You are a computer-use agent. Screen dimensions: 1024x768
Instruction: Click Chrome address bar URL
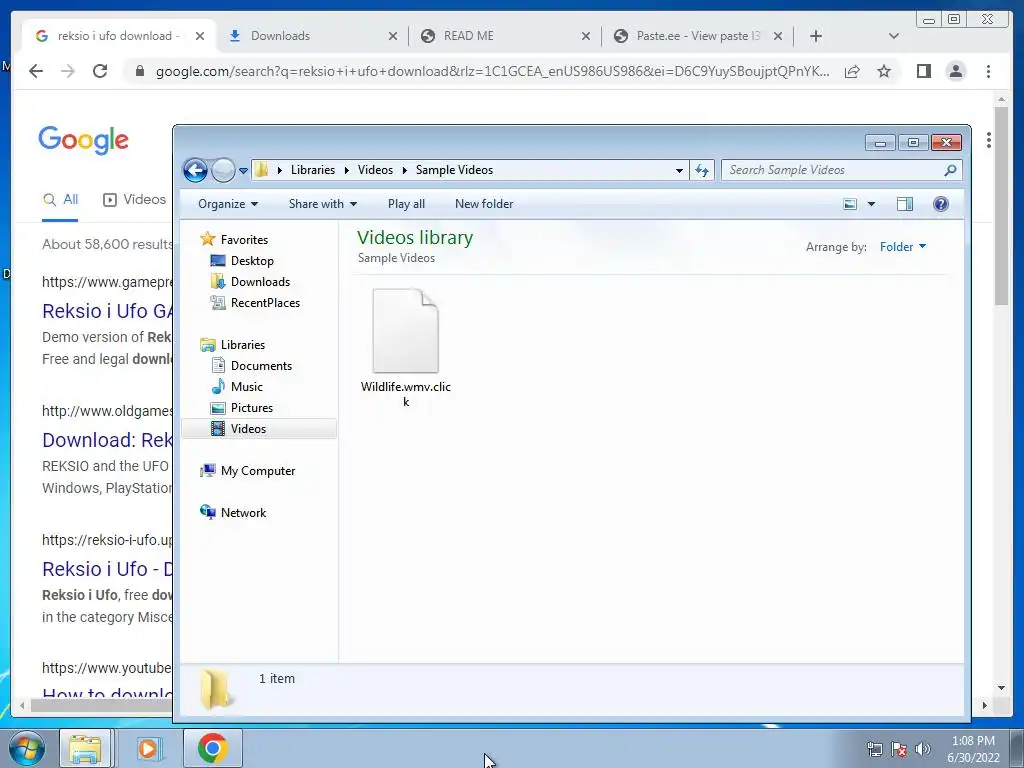pyautogui.click(x=492, y=72)
